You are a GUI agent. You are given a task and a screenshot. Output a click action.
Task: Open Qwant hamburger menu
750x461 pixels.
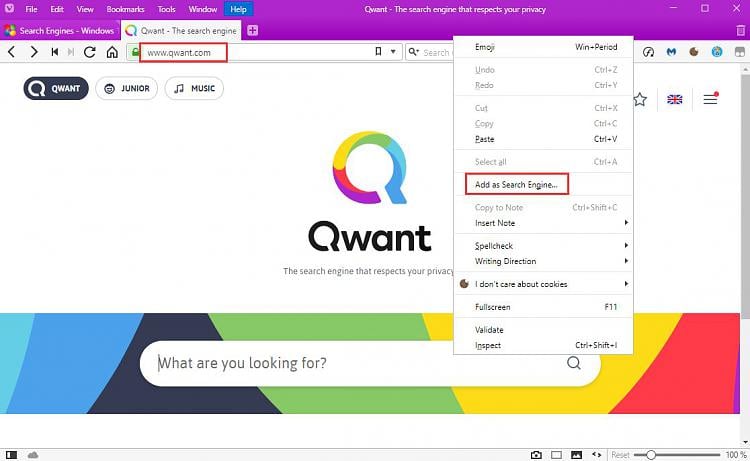click(x=710, y=99)
